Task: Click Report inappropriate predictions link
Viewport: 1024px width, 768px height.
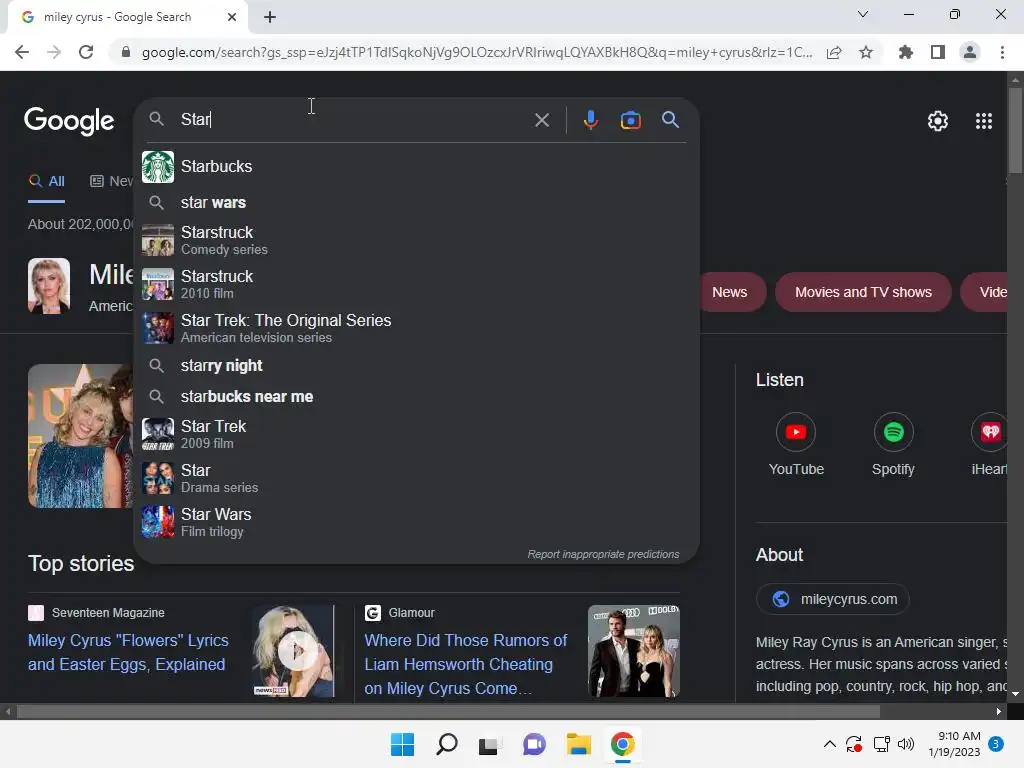Action: 603,554
